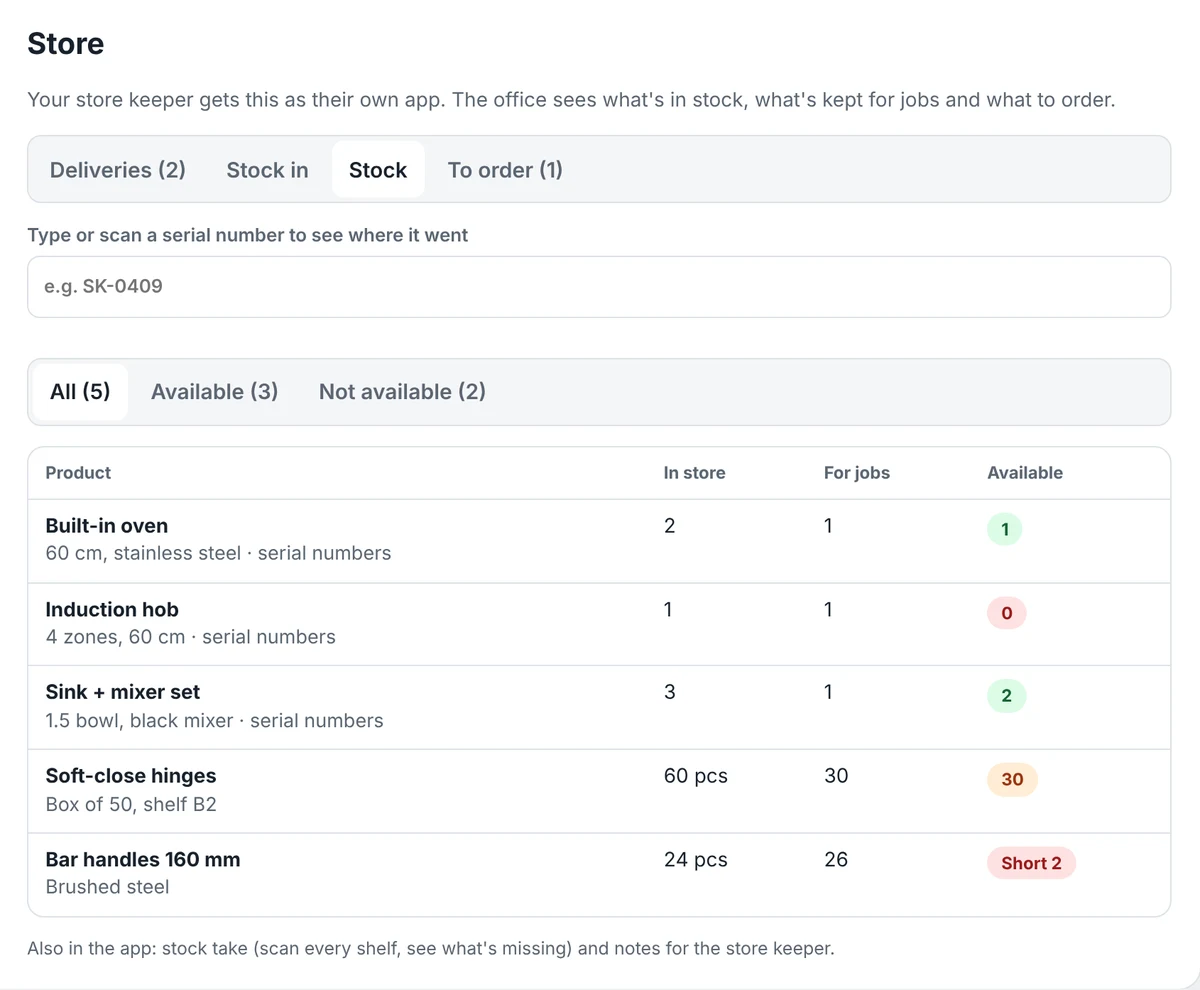Click the red 0 badge for Induction hob
This screenshot has width=1200, height=990.
coord(1007,614)
